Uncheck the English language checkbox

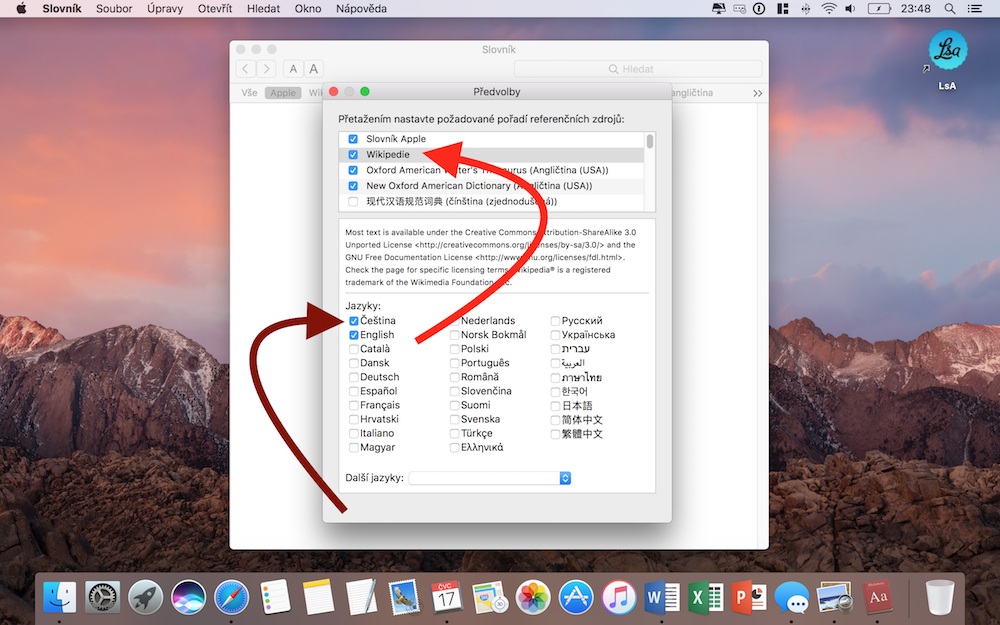click(x=353, y=335)
